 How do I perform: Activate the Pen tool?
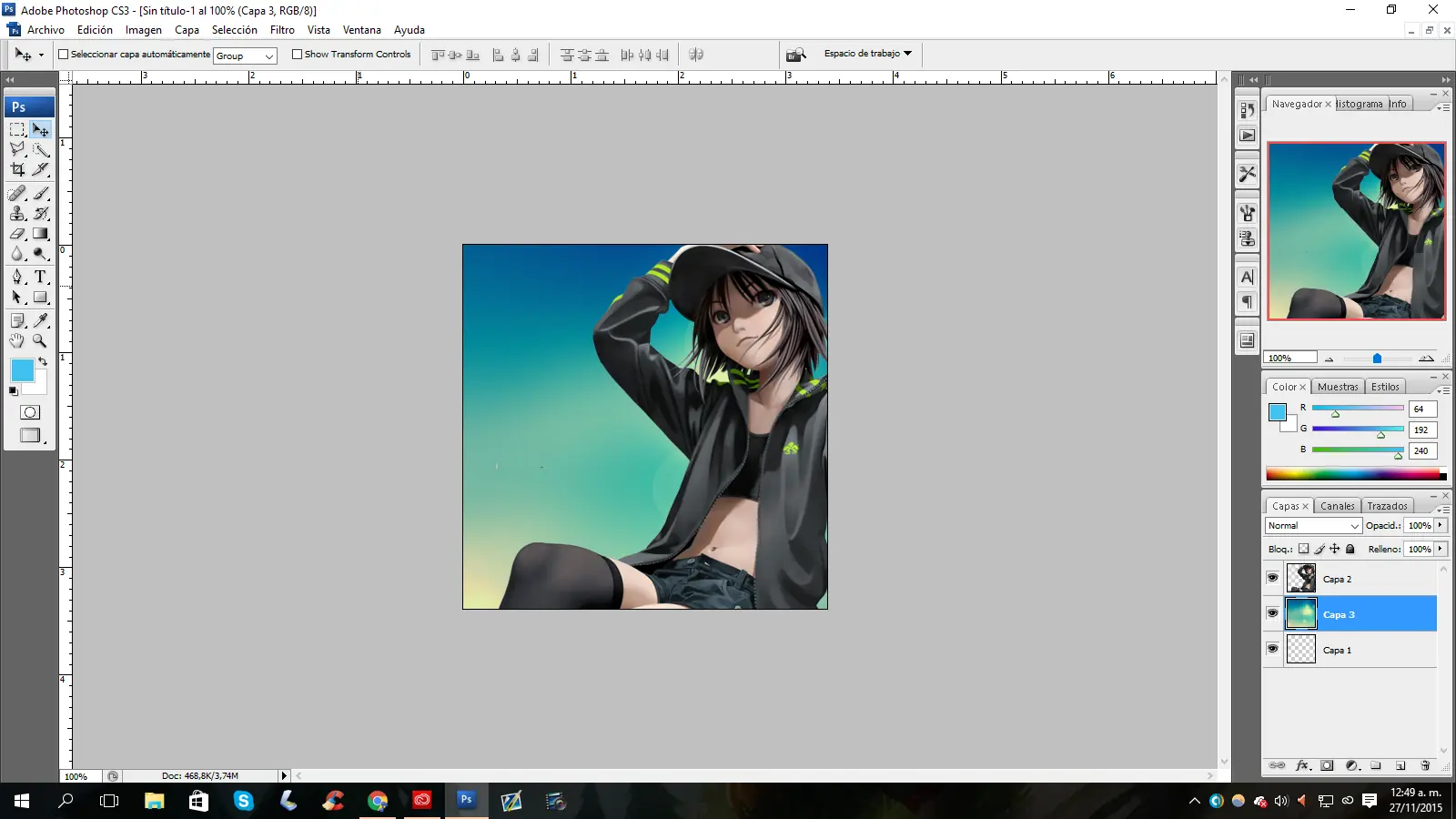pyautogui.click(x=17, y=277)
